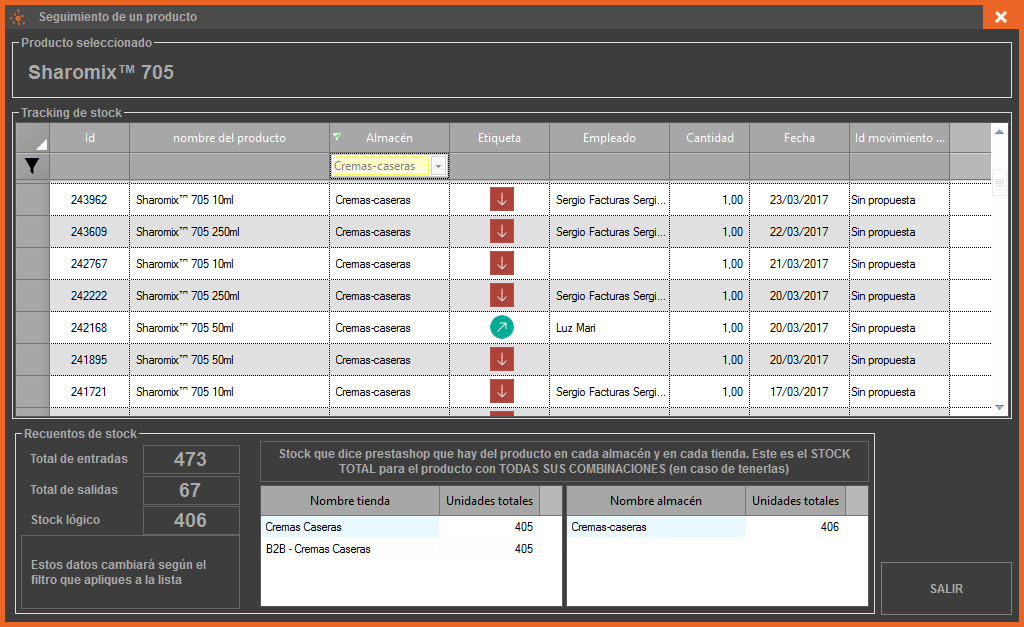Click the black funnel filter icon
Screen dimensions: 1024x627
(33, 167)
